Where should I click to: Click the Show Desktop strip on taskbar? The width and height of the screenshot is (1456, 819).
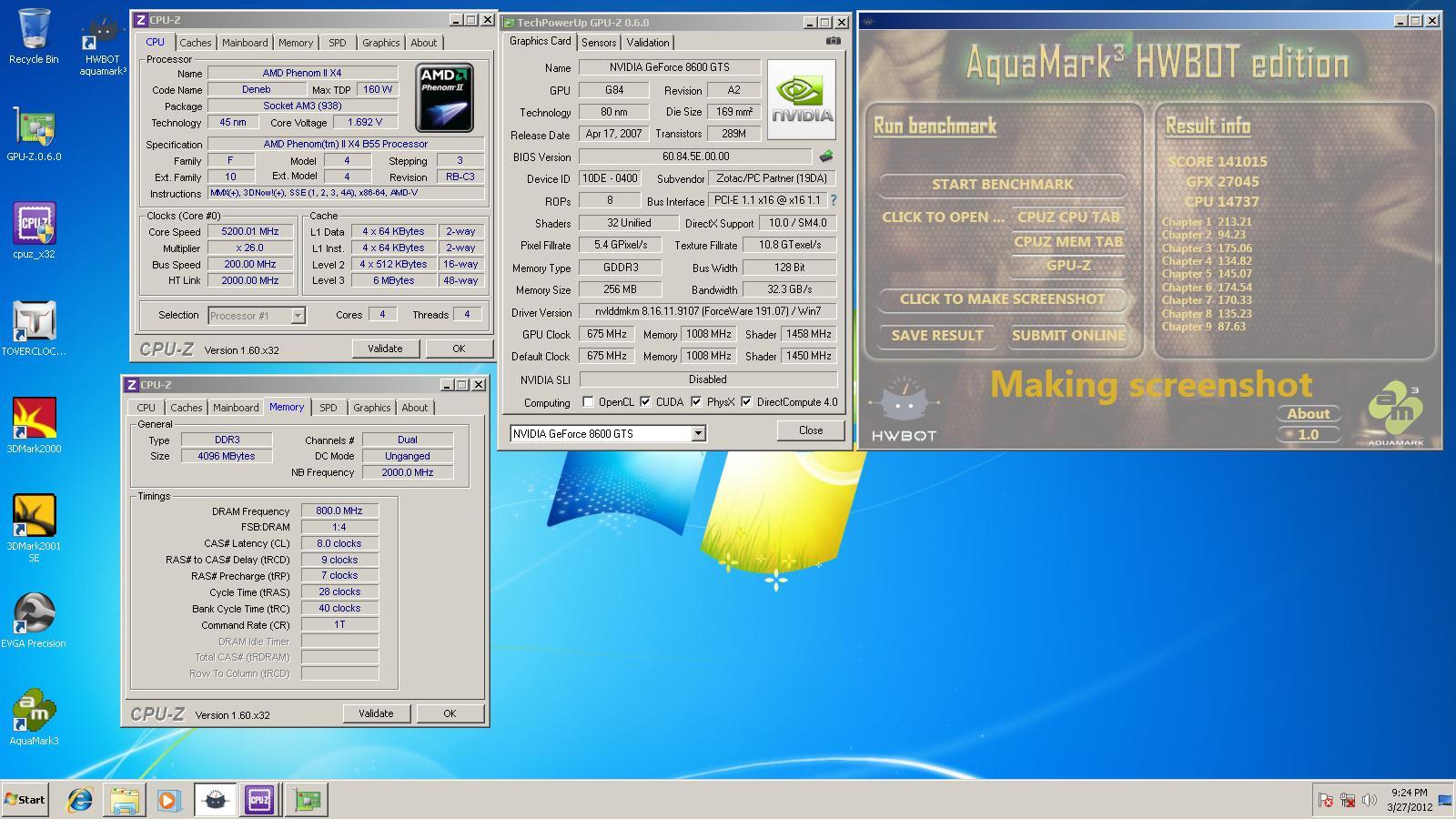click(x=1447, y=800)
